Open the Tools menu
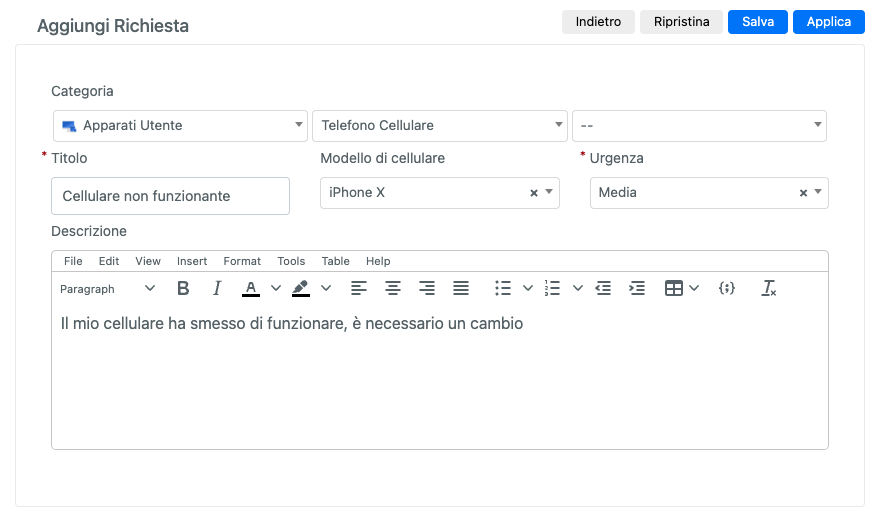 (291, 261)
